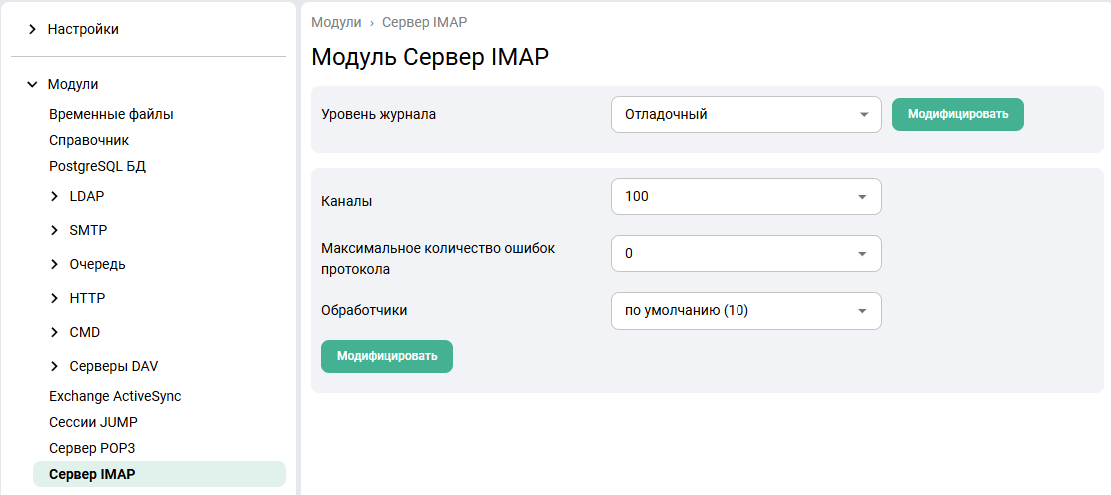The image size is (1111, 495).
Task: Expand the Серверы DAV node chevron
Action: click(x=54, y=366)
